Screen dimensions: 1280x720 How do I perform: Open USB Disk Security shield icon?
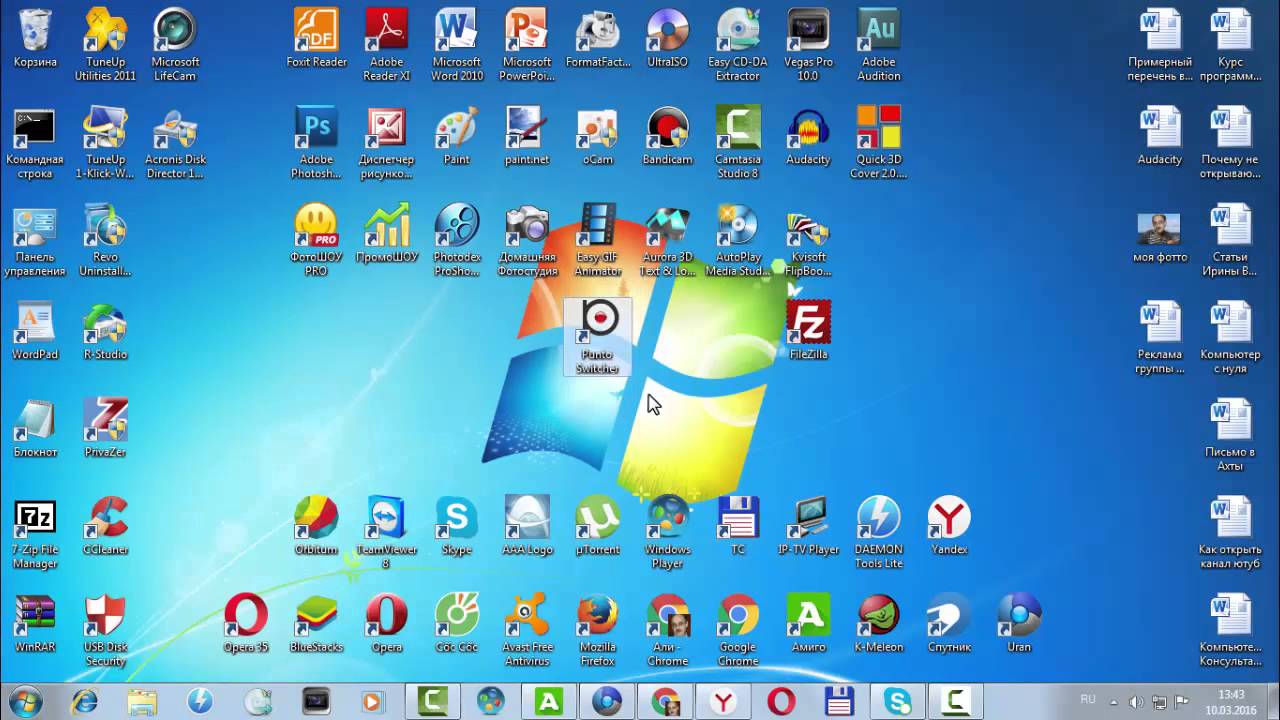click(x=105, y=631)
